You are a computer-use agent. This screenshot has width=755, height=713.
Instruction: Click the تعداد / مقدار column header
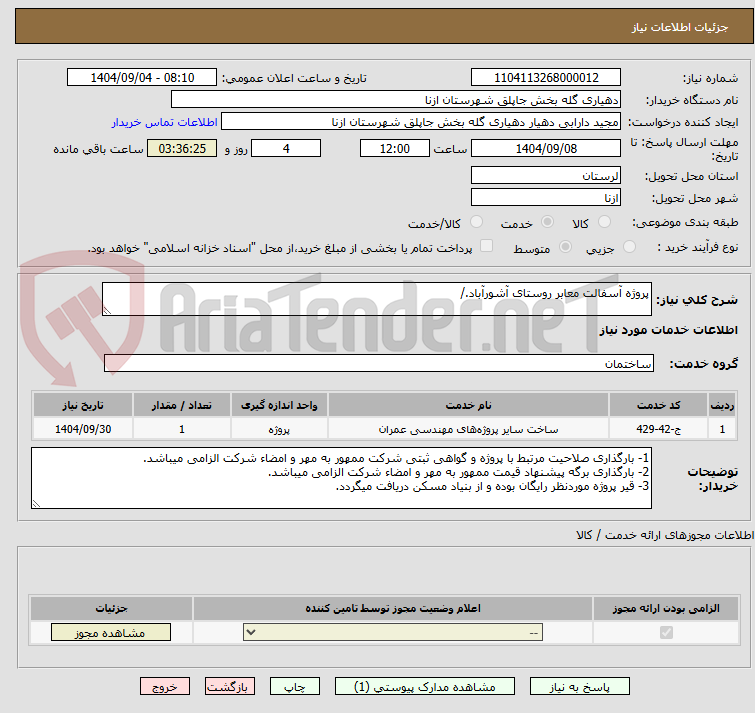click(182, 405)
